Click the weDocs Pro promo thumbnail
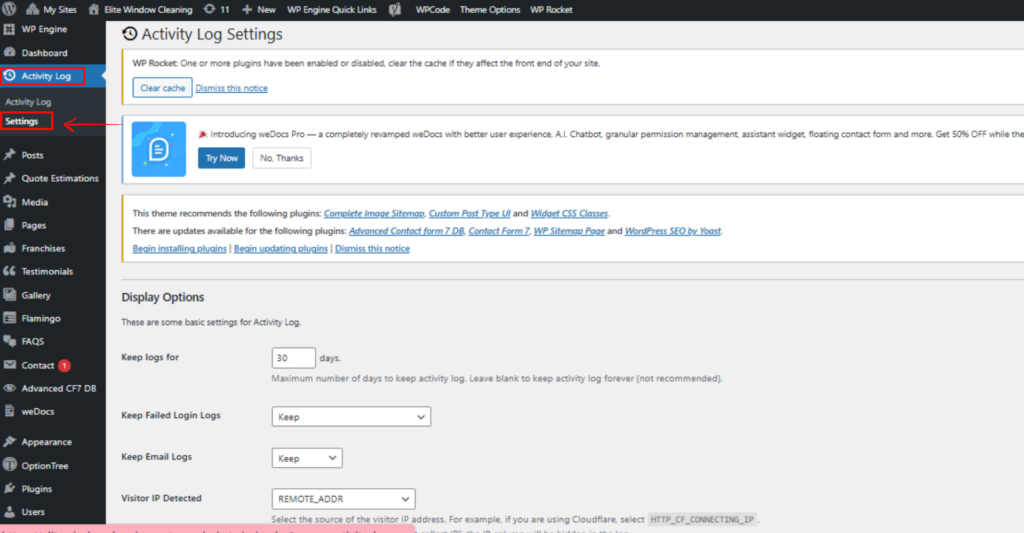 (x=159, y=149)
